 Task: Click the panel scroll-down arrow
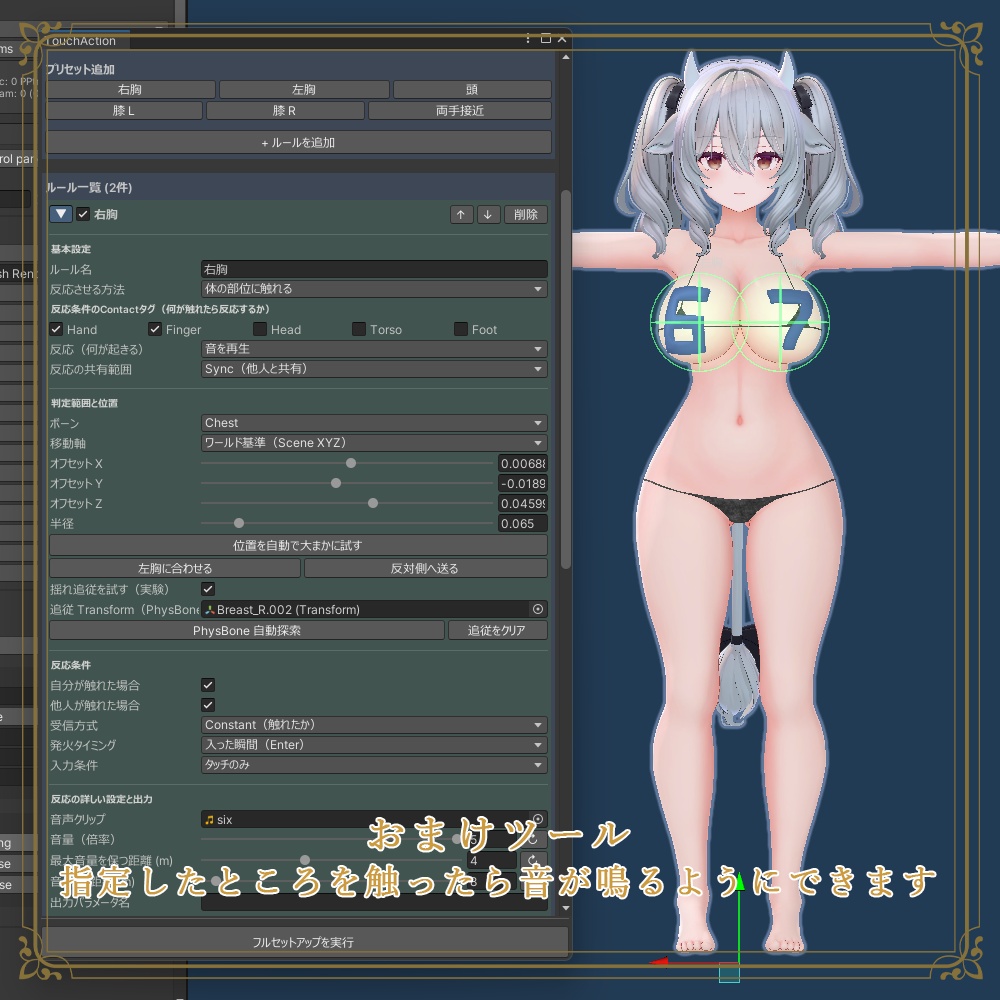566,908
